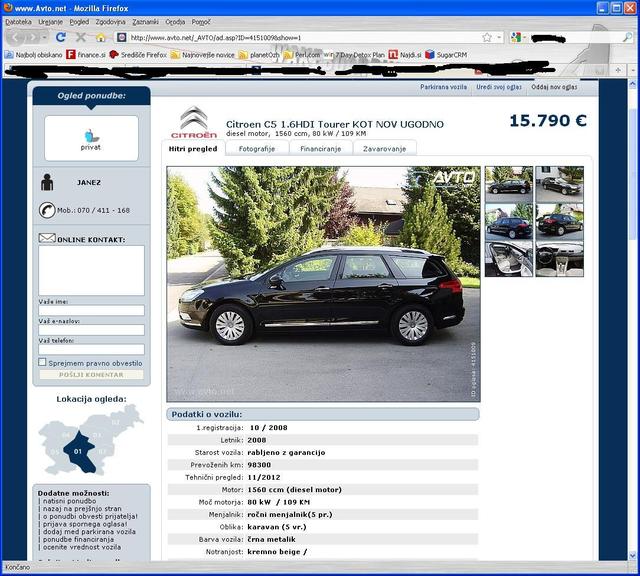
Task: Click prijava spornega oglasa link
Action: coord(85,524)
